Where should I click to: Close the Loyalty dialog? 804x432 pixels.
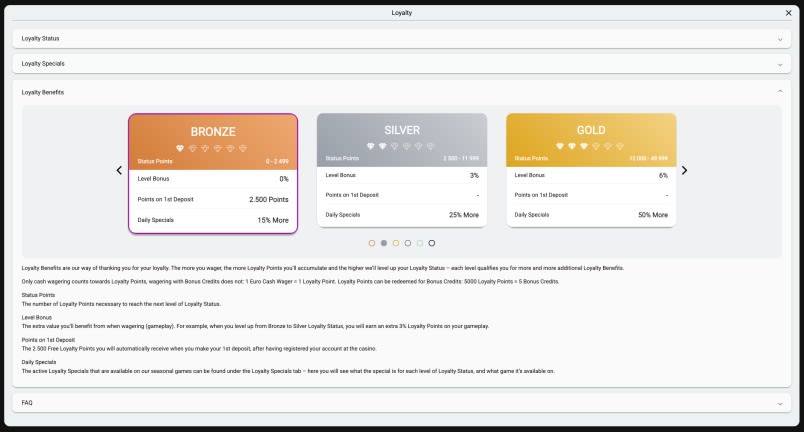pyautogui.click(x=788, y=13)
